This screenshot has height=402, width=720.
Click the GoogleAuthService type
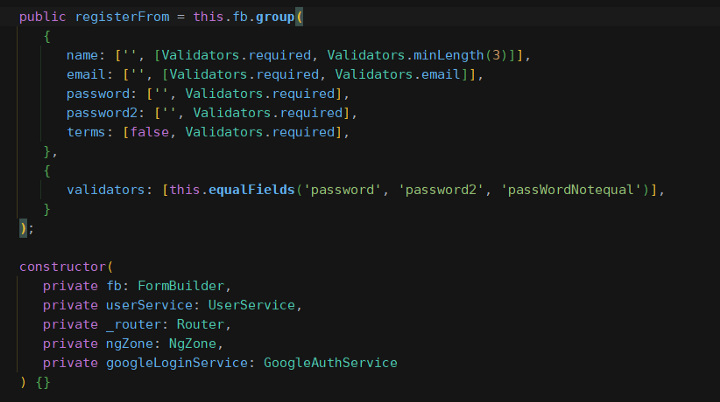point(330,362)
